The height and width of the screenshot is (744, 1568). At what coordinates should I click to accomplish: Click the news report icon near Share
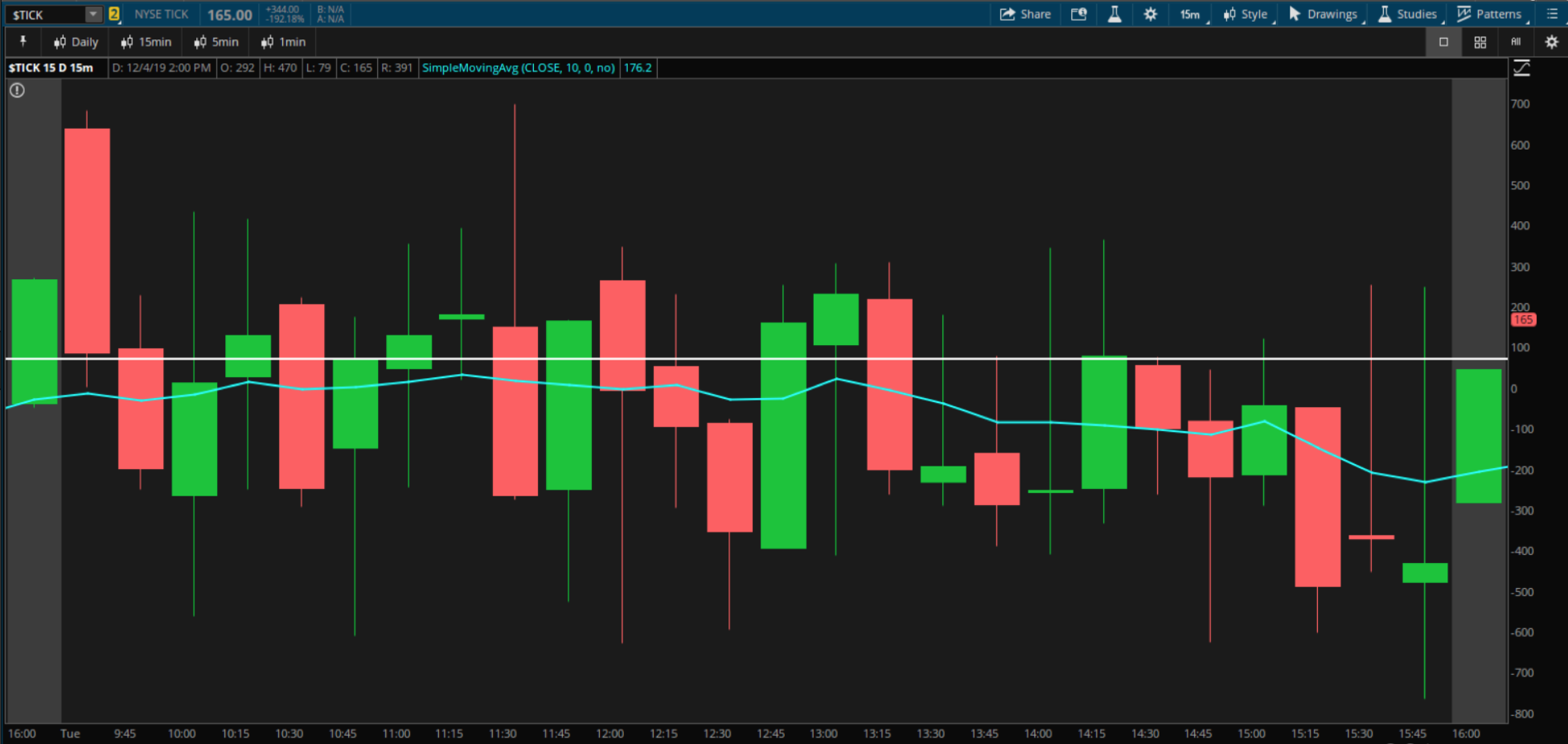click(1078, 14)
